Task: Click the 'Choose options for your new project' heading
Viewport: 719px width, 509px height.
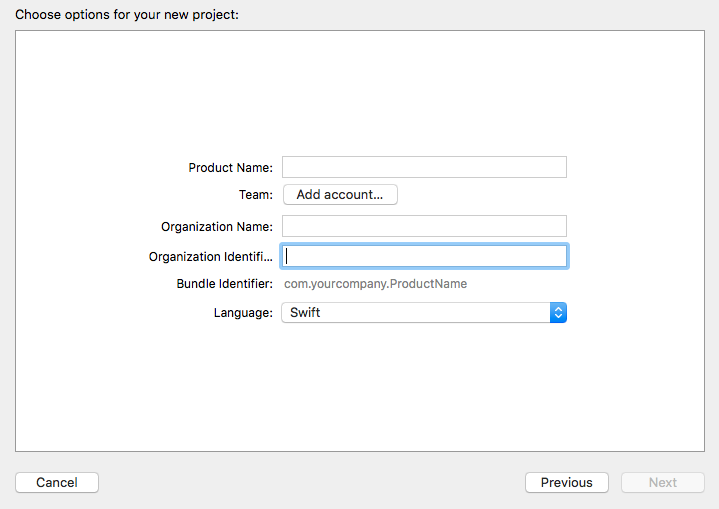Action: coord(127,15)
